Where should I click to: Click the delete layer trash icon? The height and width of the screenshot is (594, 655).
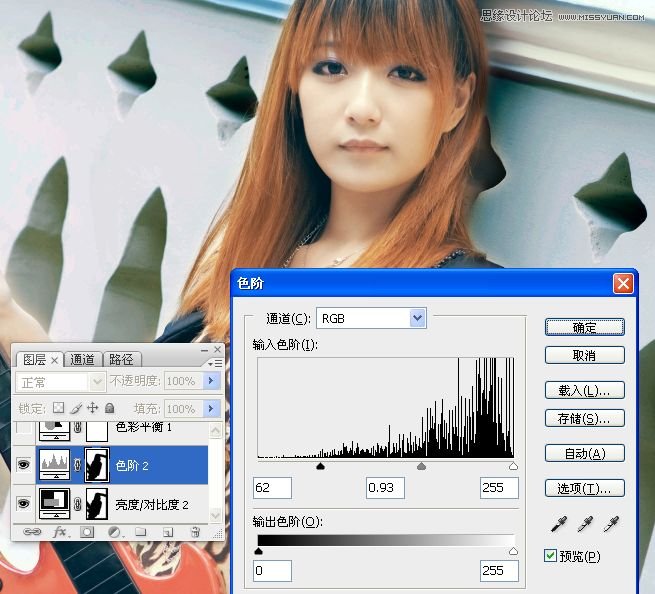[x=195, y=532]
